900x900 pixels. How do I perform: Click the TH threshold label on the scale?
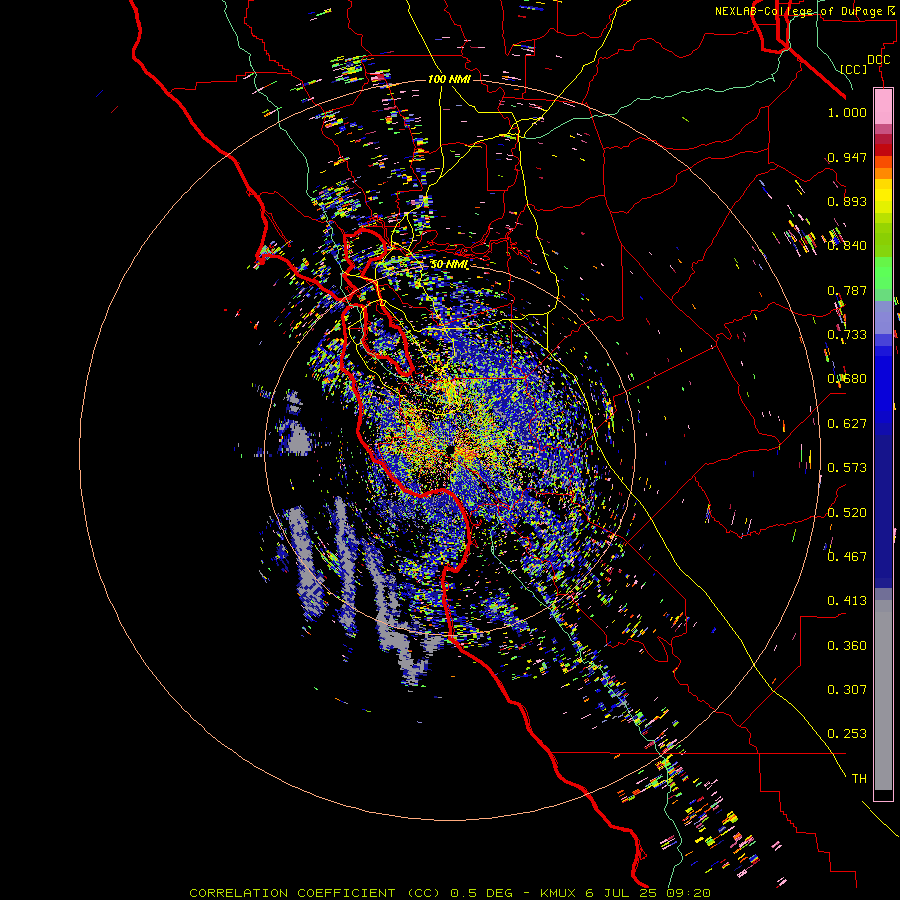click(859, 779)
